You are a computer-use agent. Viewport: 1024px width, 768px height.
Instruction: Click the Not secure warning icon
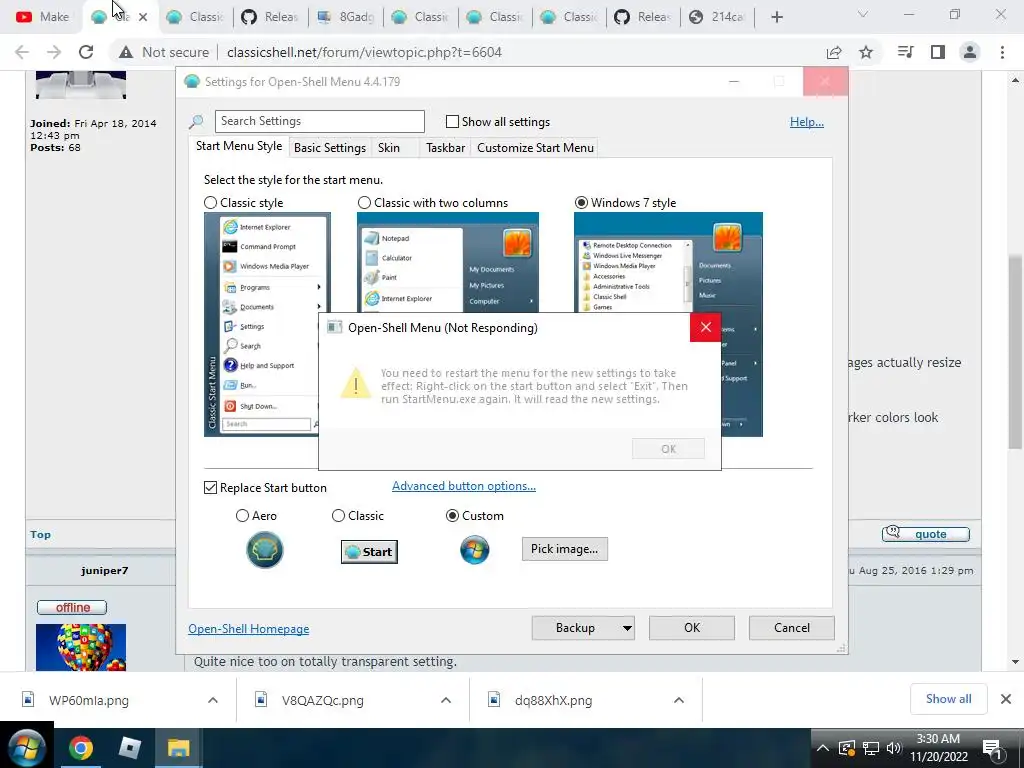coord(126,52)
